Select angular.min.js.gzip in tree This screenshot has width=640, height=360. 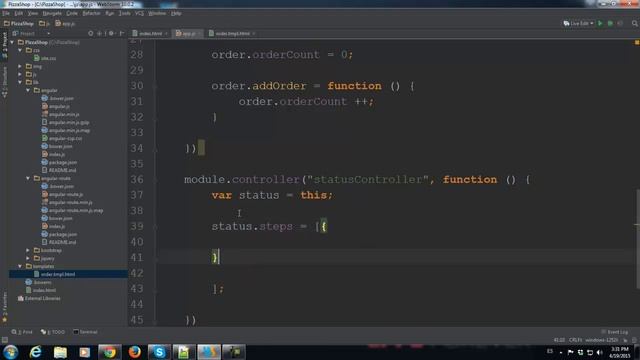pos(65,122)
